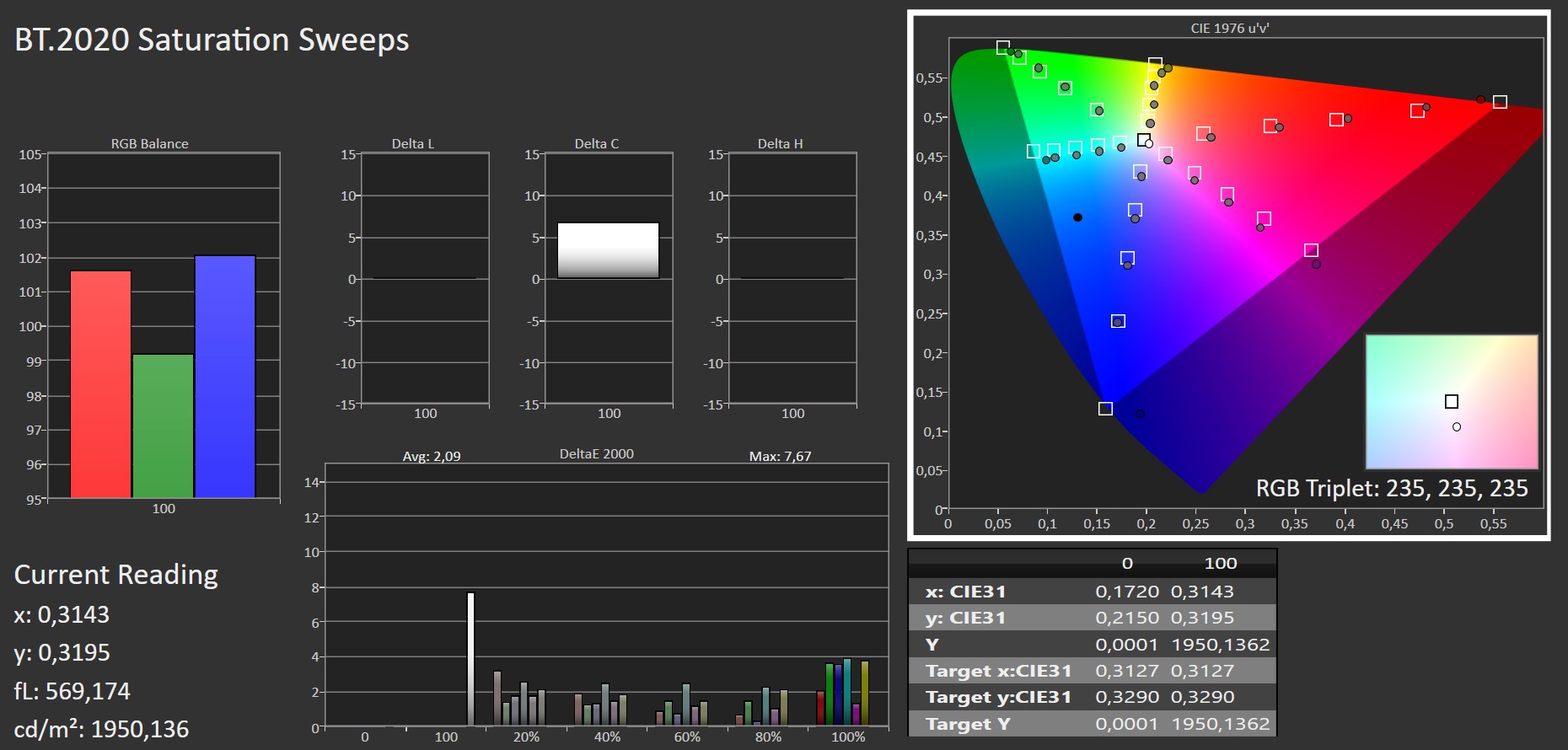This screenshot has width=1568, height=750.
Task: Click the CIE 1976 u'v' chart title
Action: click(1230, 28)
